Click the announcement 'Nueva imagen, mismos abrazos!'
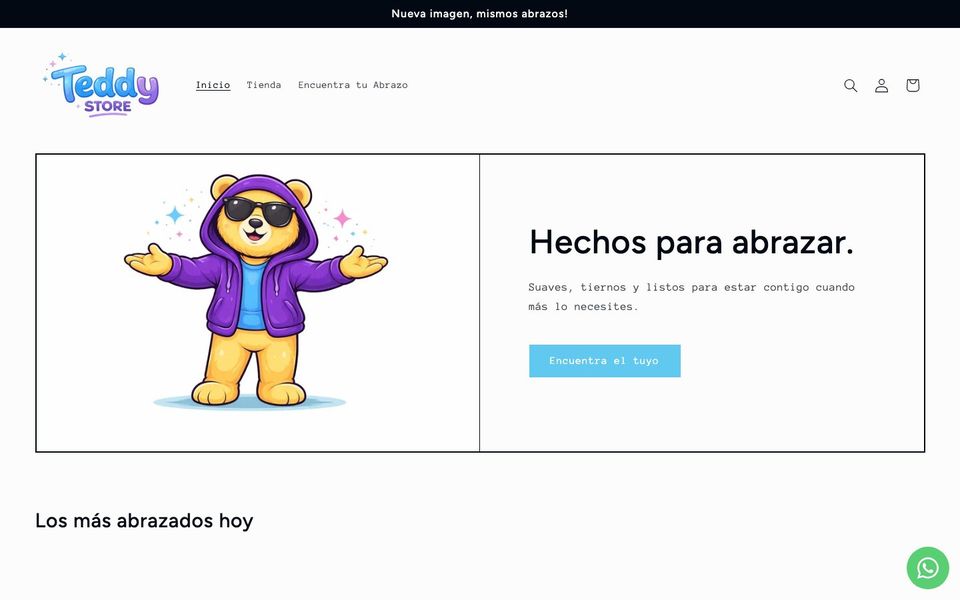960x600 pixels. (479, 13)
